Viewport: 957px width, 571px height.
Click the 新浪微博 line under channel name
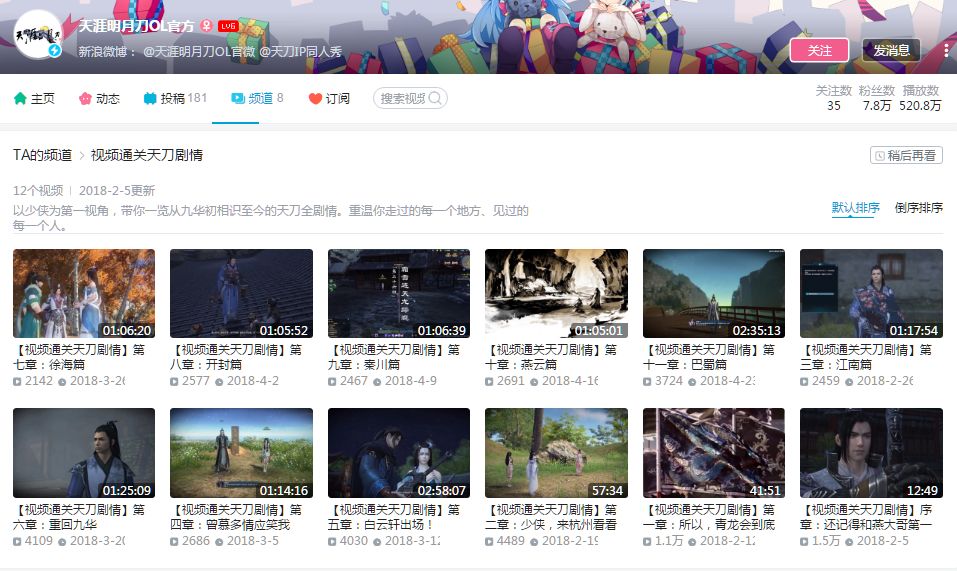pyautogui.click(x=210, y=52)
